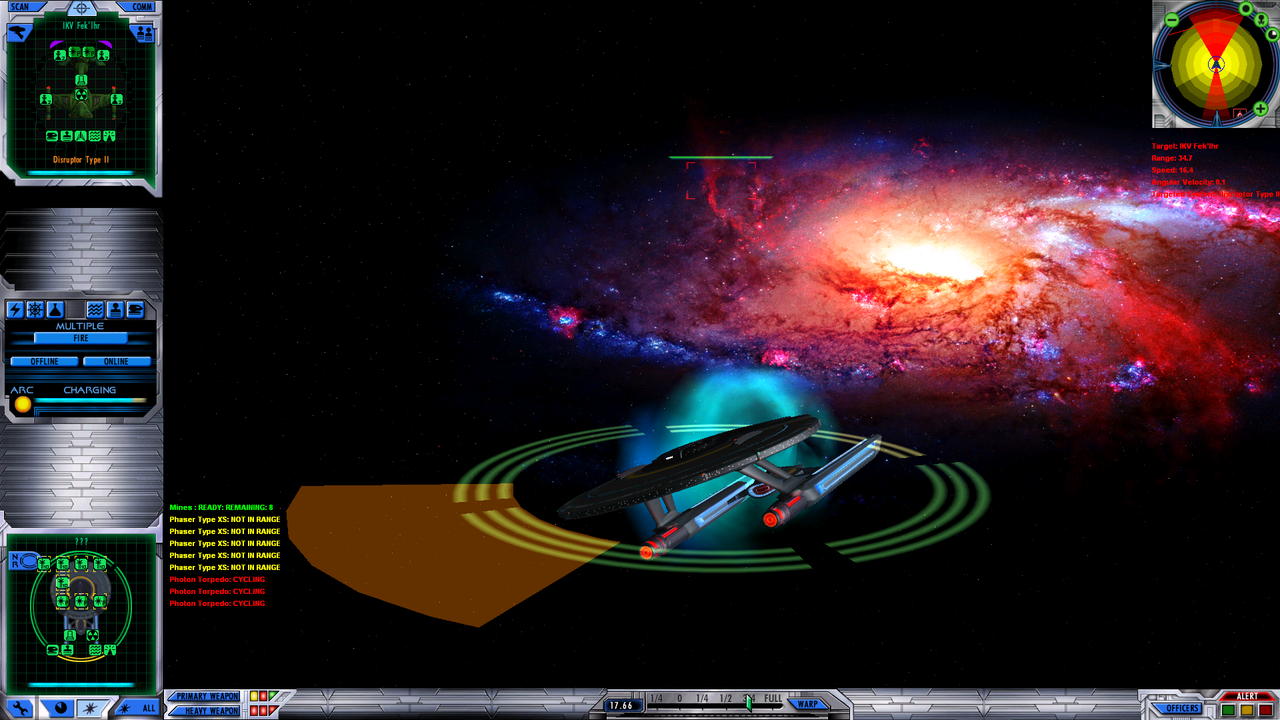Click the center of the tactical radar map
Image resolution: width=1280 pixels, height=720 pixels.
(x=1216, y=64)
